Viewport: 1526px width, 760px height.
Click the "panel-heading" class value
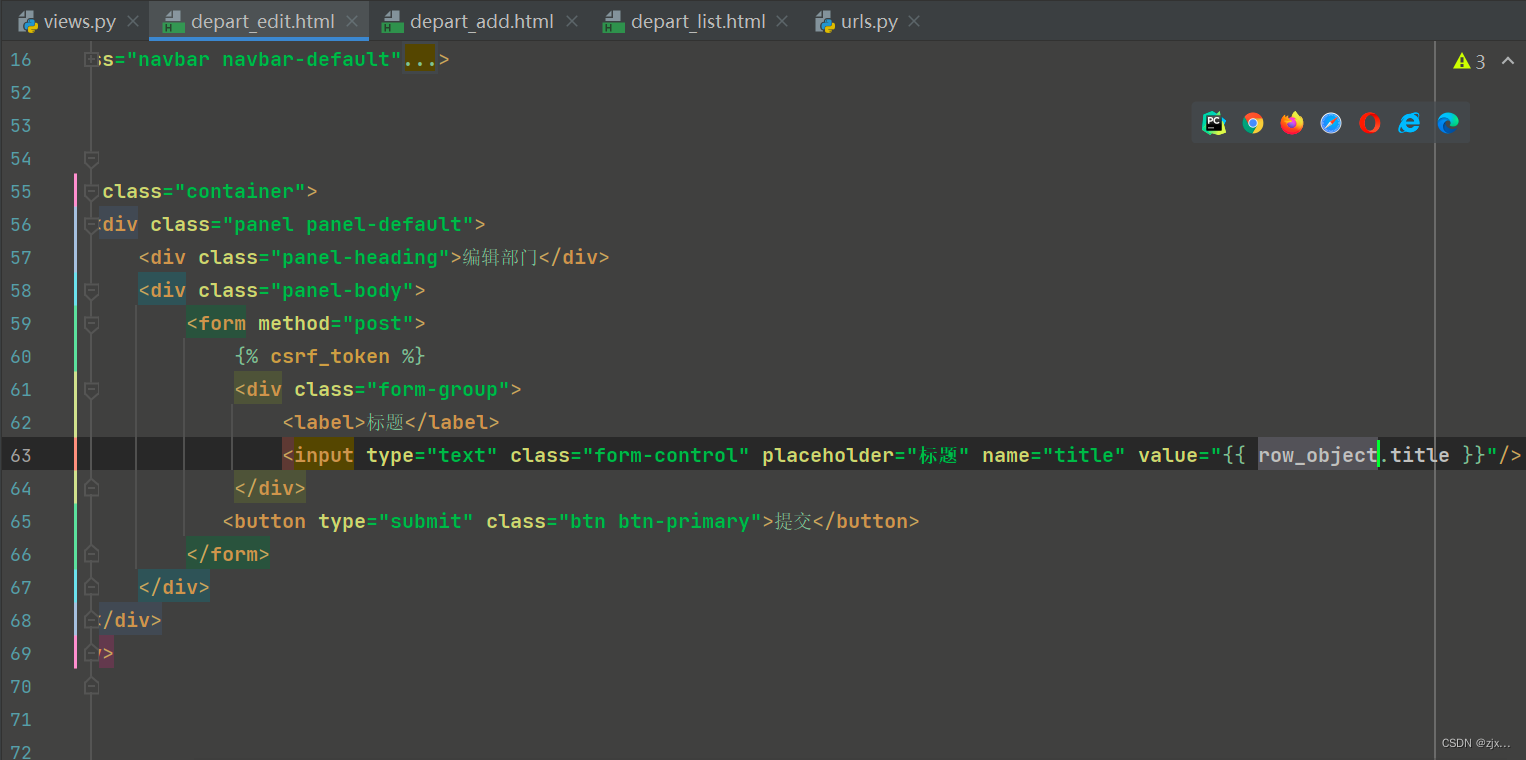point(361,257)
